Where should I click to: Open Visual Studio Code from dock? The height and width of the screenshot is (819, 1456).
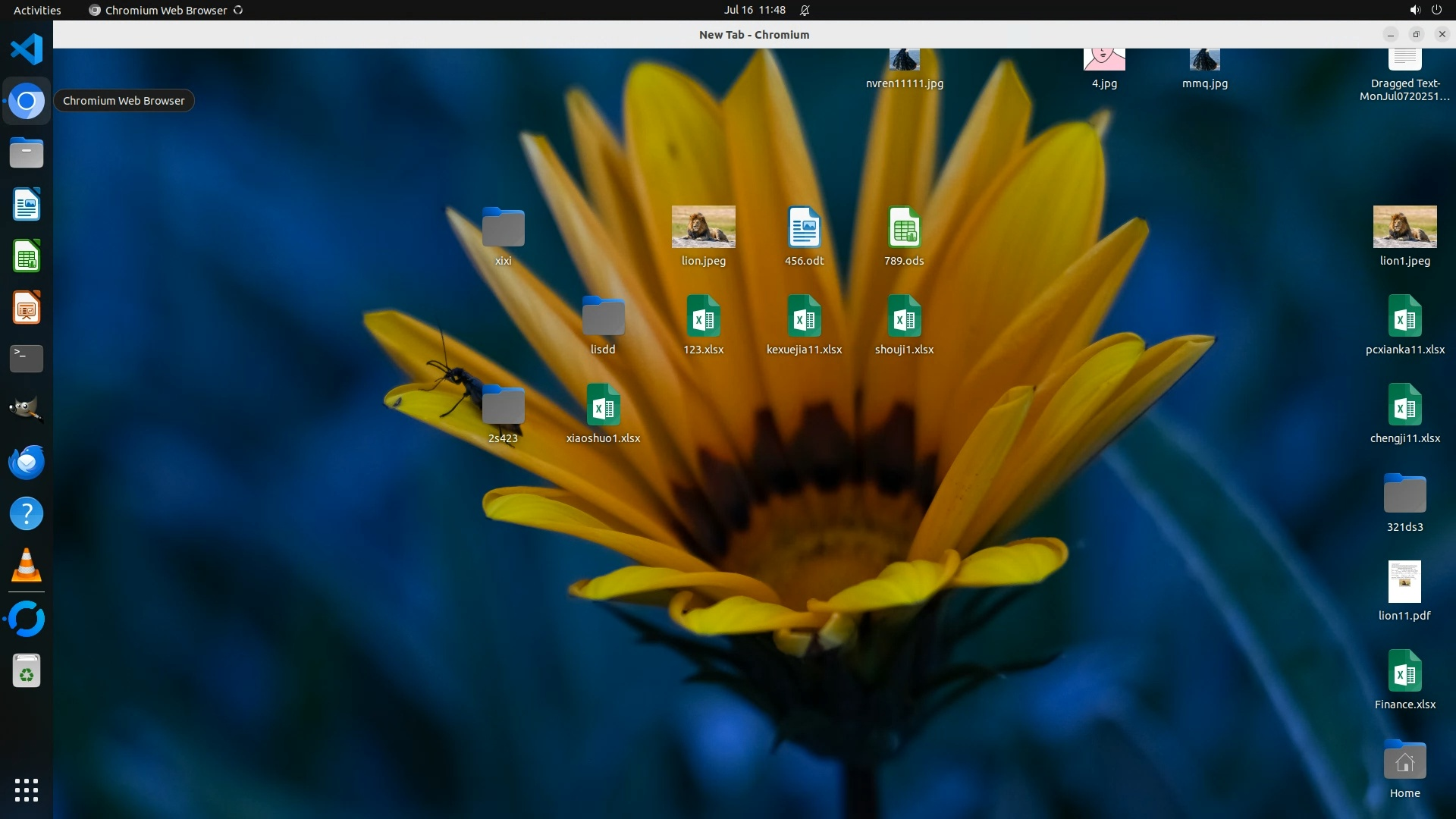[27, 49]
